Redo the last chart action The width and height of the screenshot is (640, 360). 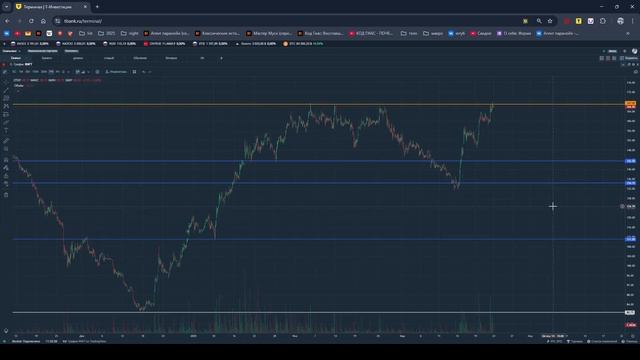pos(150,72)
